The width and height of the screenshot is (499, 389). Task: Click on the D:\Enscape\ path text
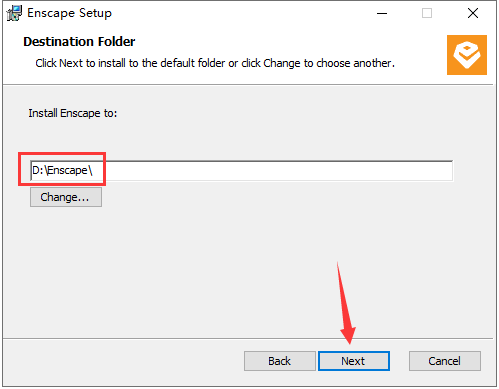point(62,170)
